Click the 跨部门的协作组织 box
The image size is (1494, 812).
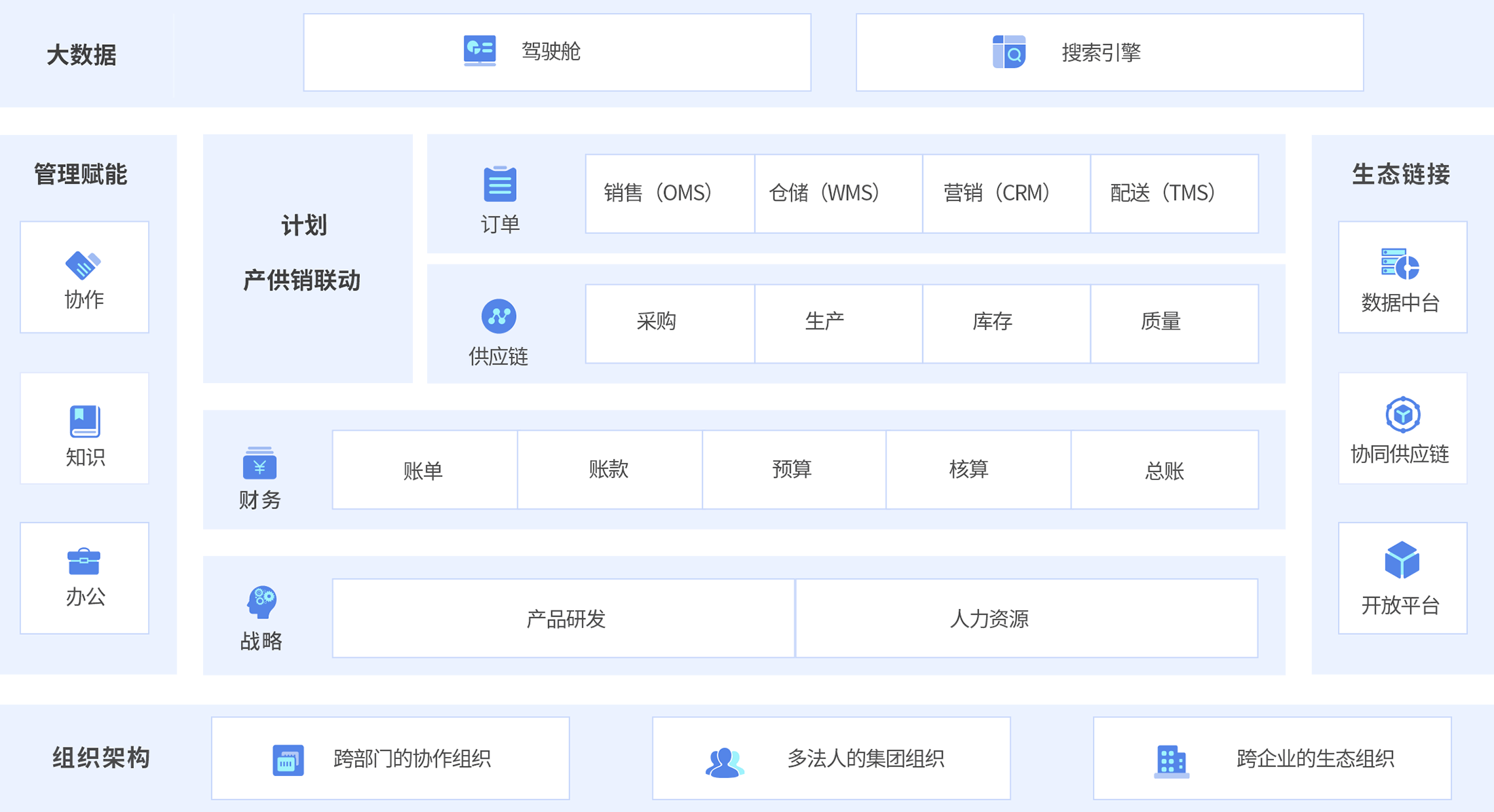click(x=390, y=758)
